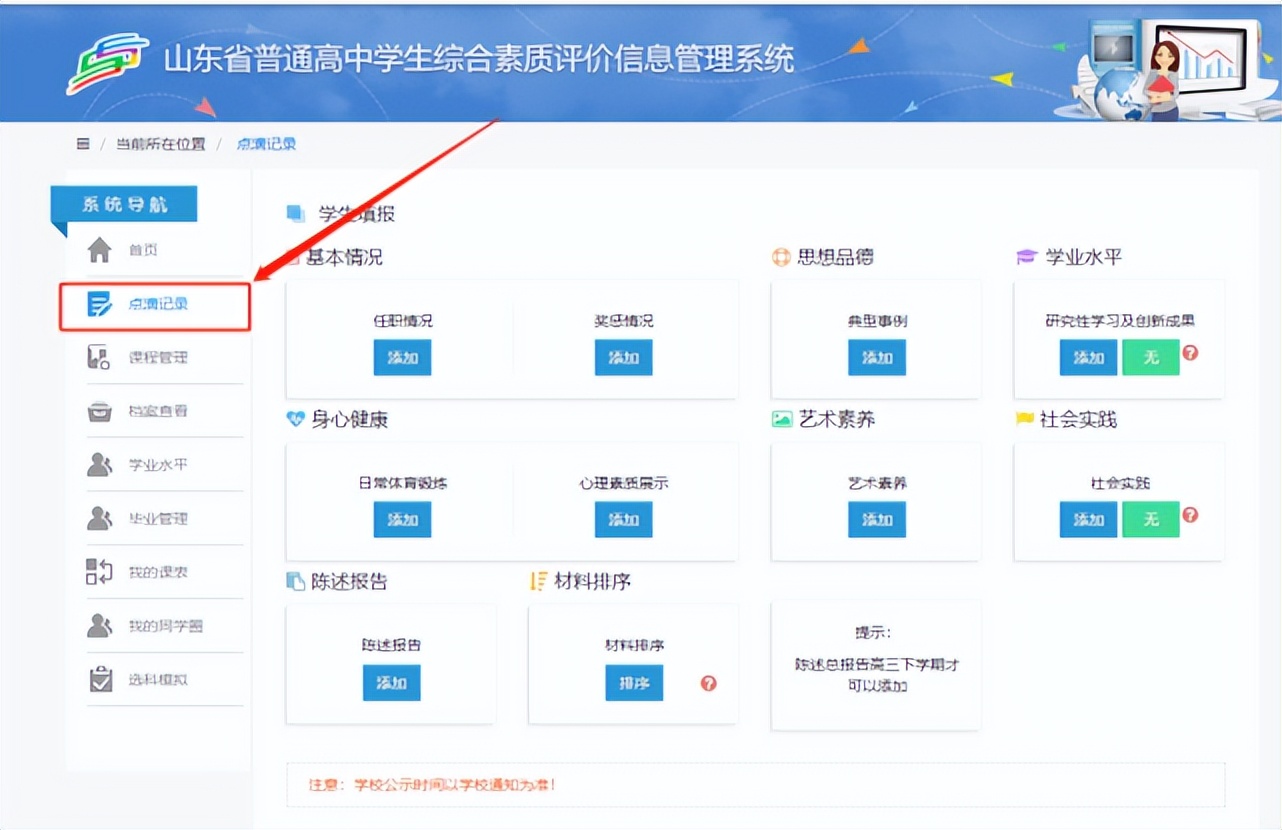1282x830 pixels.
Task: Click the 任职情况 card label
Action: coord(403,322)
